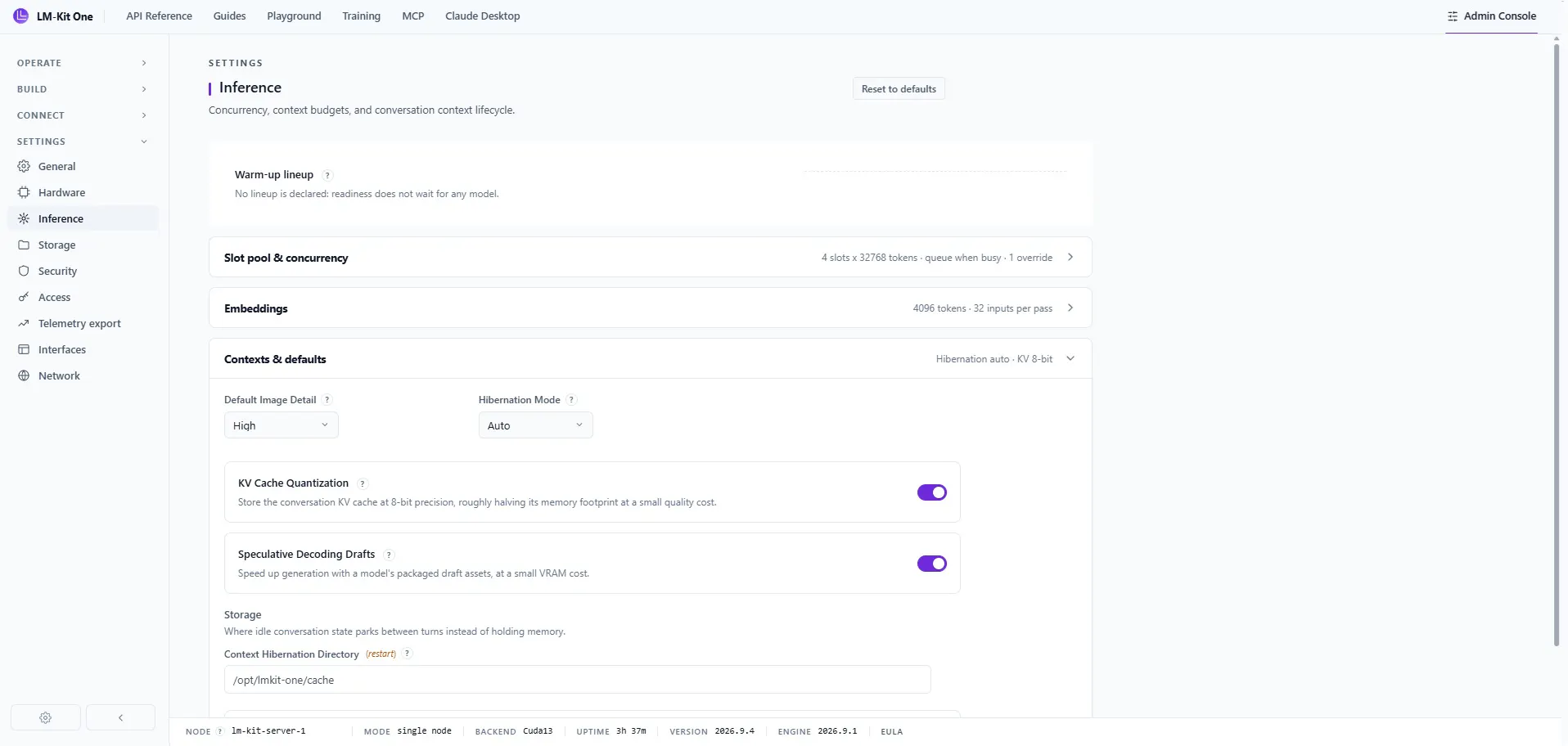Click the help icon beside KV Cache Quantization
Screen dimensions: 1568x746
point(363,483)
